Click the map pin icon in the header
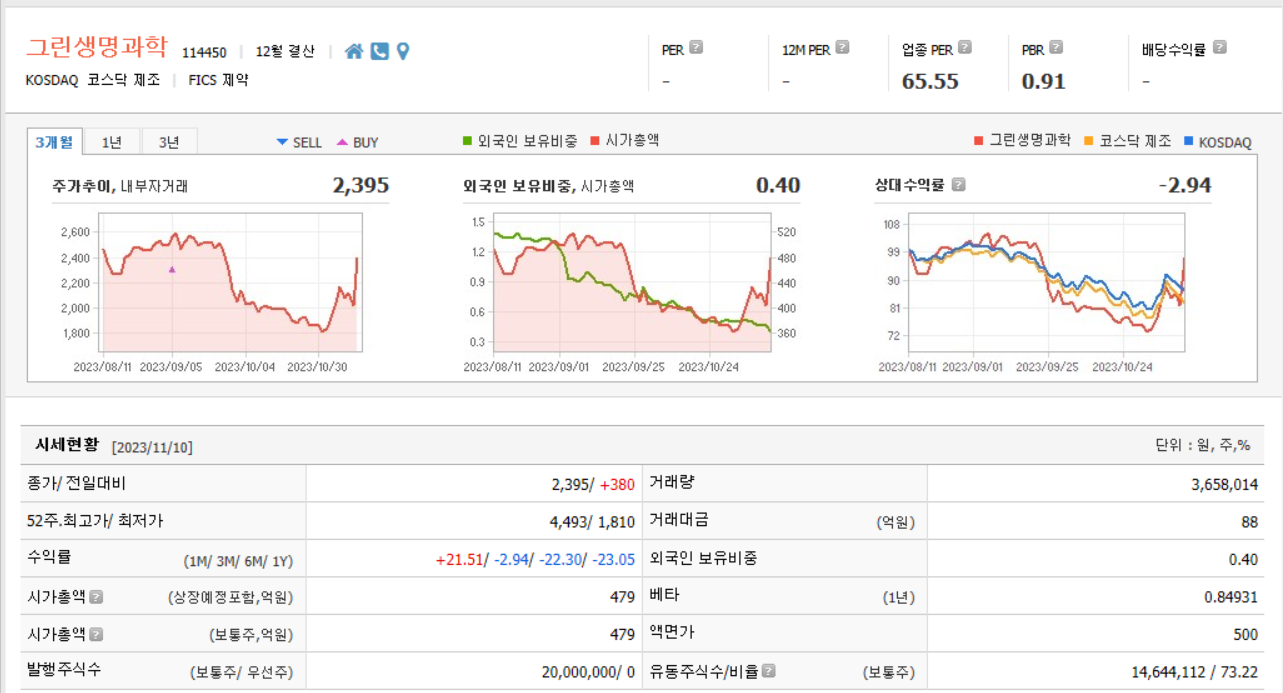1283x693 pixels. click(402, 51)
